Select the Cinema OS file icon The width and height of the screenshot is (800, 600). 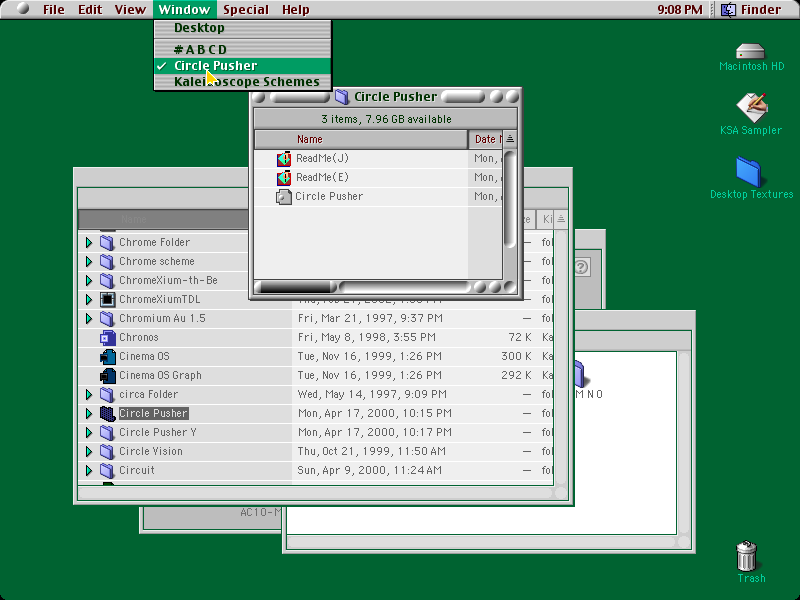pos(108,356)
